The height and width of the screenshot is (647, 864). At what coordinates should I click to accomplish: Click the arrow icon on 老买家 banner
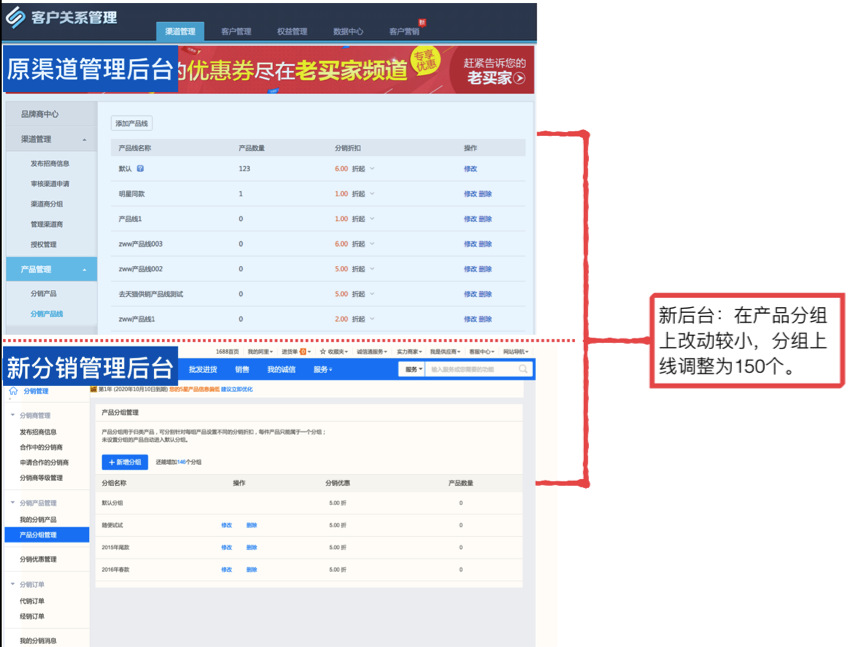point(518,78)
